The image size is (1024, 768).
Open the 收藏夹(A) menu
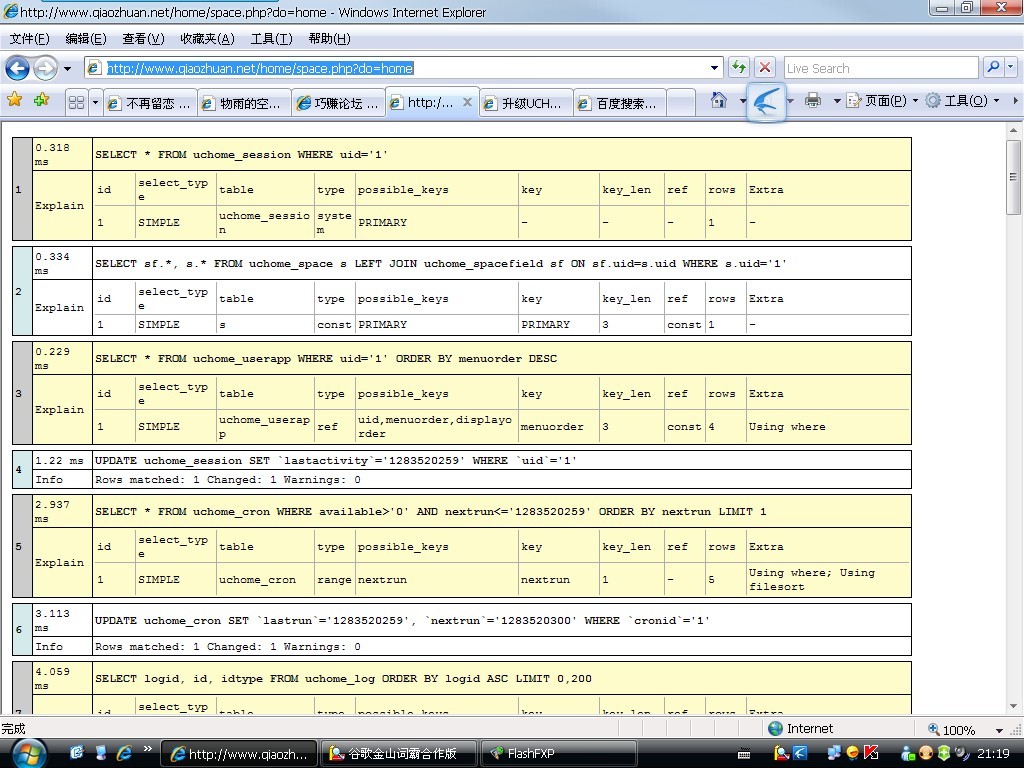pyautogui.click(x=207, y=39)
